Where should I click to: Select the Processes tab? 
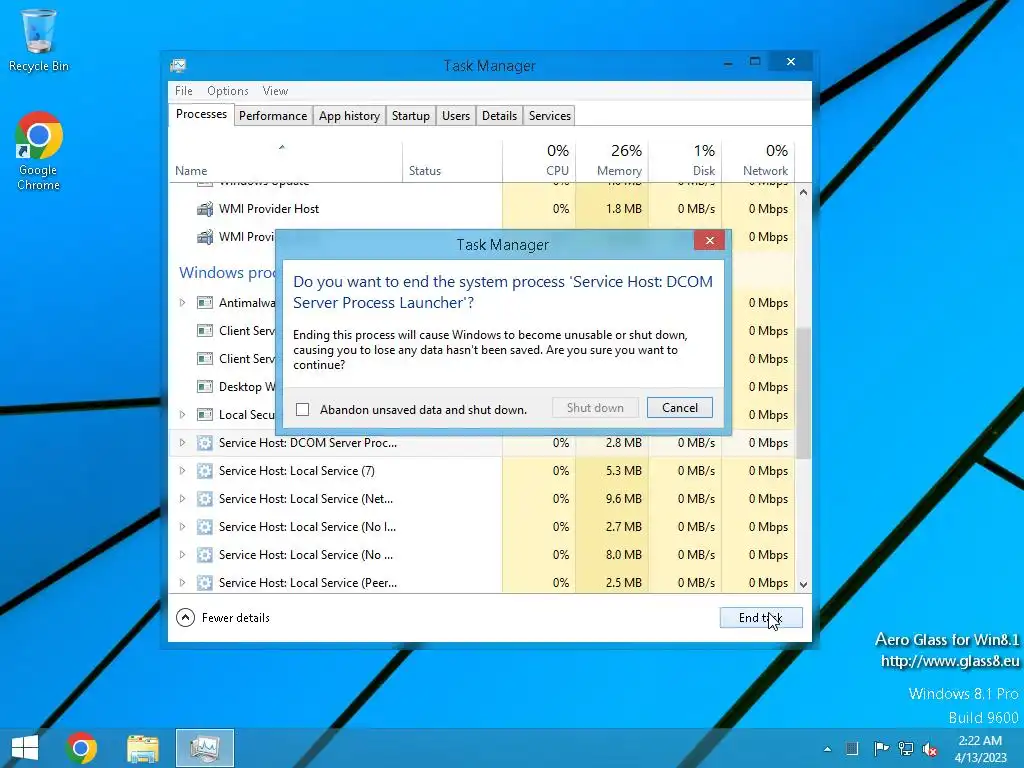point(201,114)
